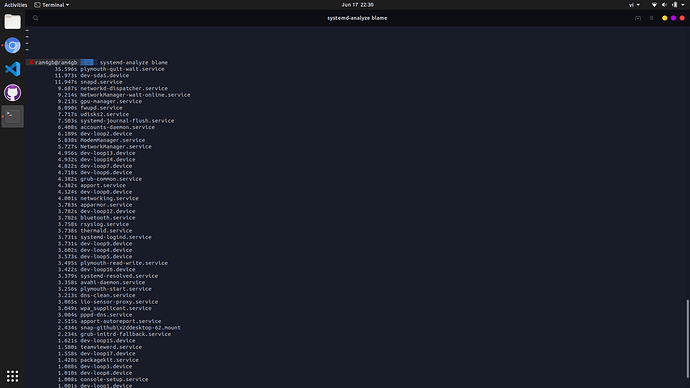
Task: Open the vi input source dropdown
Action: click(x=634, y=5)
